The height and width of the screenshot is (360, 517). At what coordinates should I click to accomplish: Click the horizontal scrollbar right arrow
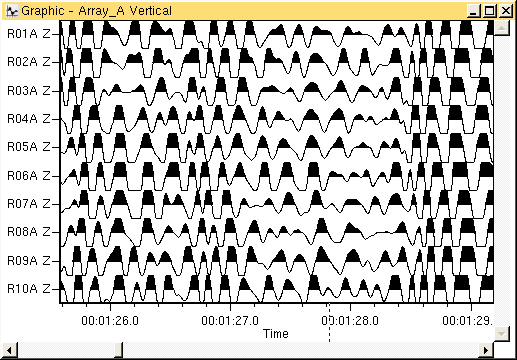486,350
